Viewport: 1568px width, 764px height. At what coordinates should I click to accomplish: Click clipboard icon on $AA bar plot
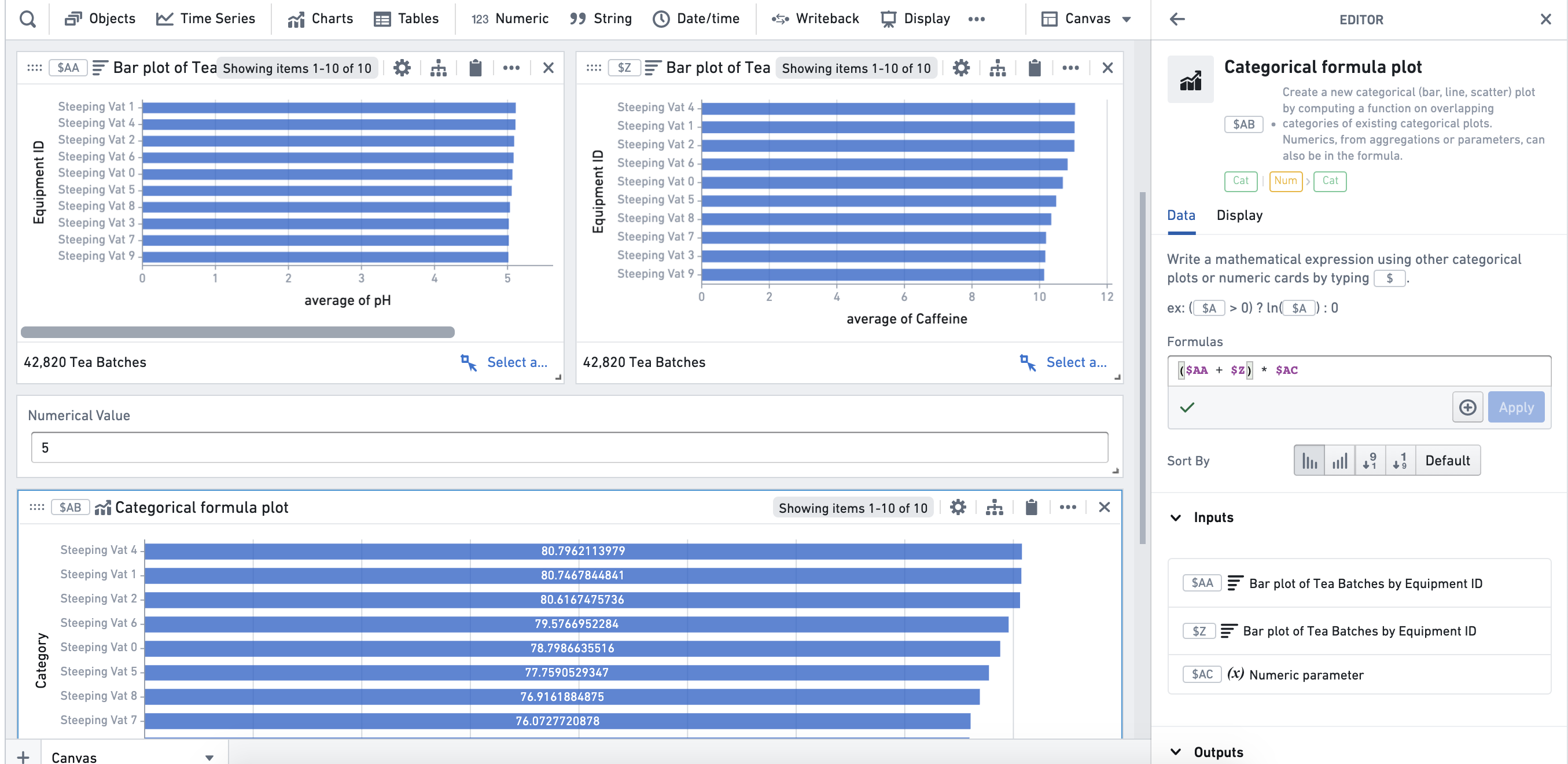pos(476,68)
